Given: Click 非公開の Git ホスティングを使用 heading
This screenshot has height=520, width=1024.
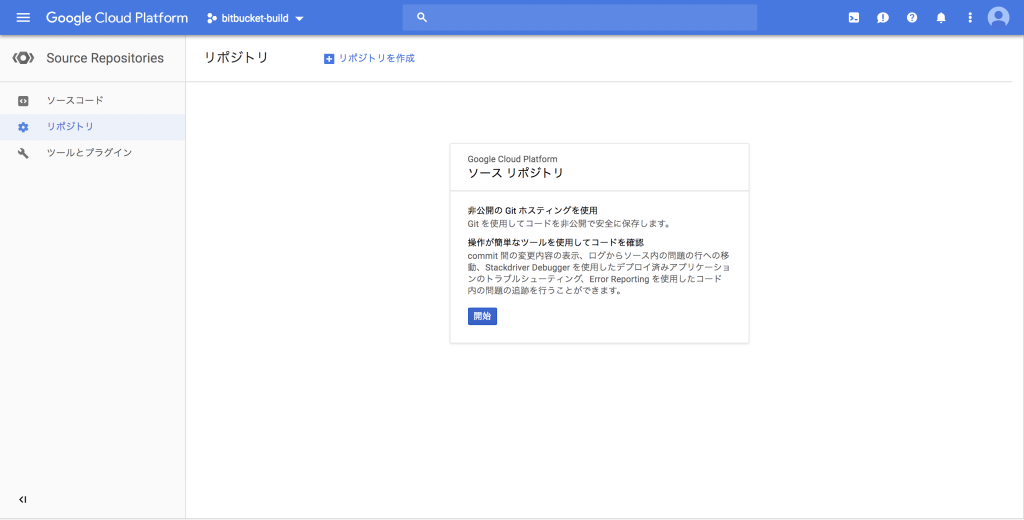Looking at the screenshot, I should point(533,210).
